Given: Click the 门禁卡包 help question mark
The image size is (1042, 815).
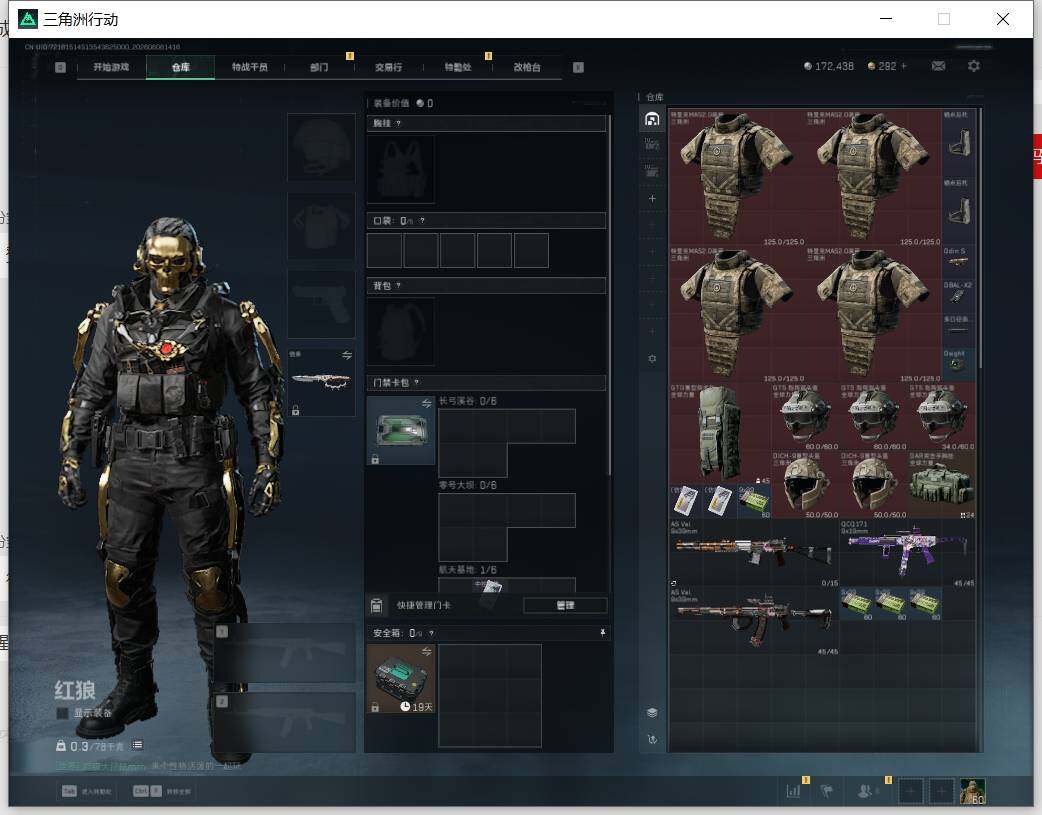Looking at the screenshot, I should pos(417,383).
